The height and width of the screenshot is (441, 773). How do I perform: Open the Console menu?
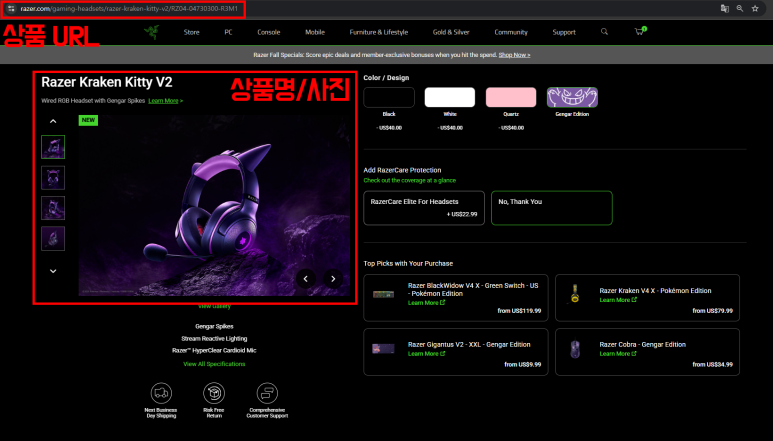pos(269,32)
